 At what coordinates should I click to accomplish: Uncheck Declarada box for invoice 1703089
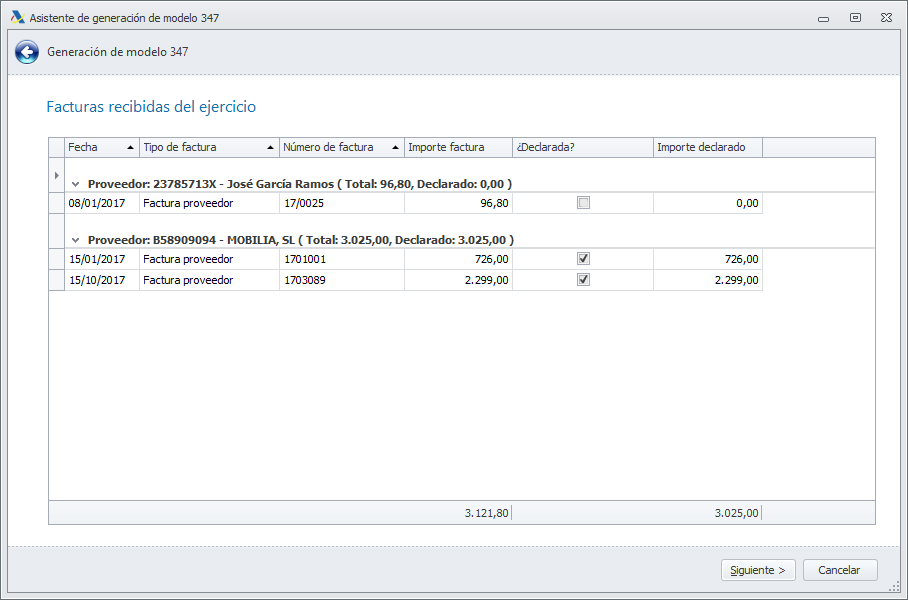(583, 280)
